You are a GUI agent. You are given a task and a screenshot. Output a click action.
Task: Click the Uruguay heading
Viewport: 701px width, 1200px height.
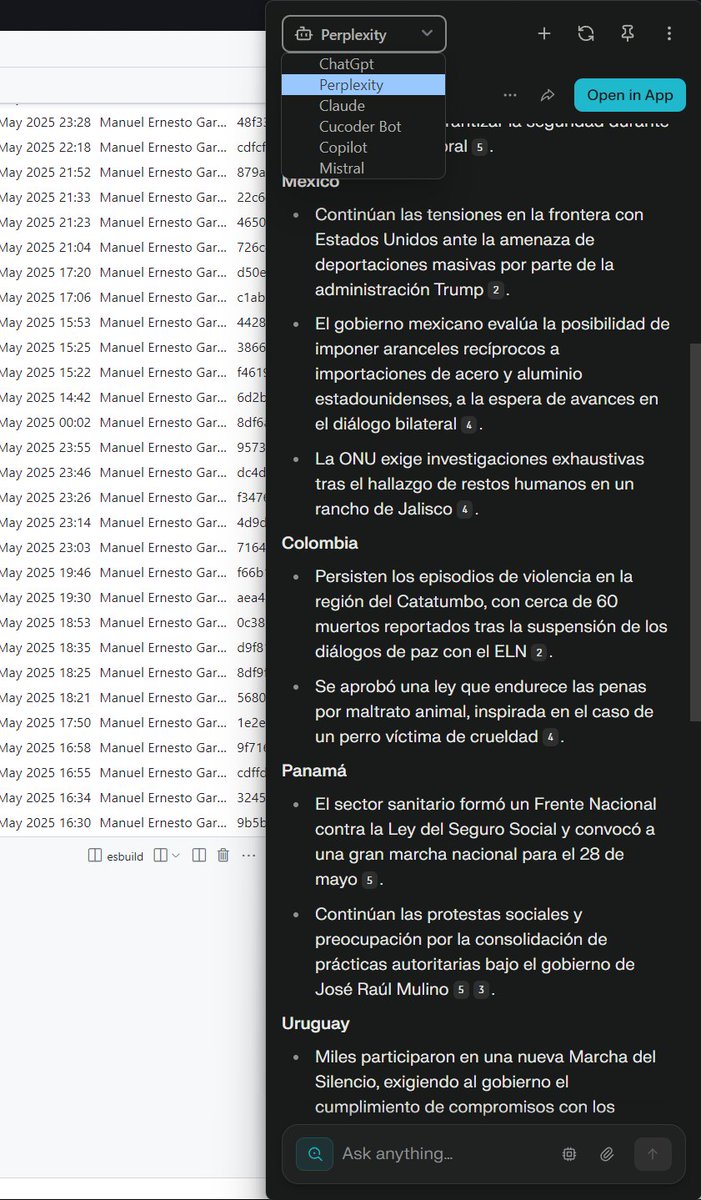[316, 1024]
